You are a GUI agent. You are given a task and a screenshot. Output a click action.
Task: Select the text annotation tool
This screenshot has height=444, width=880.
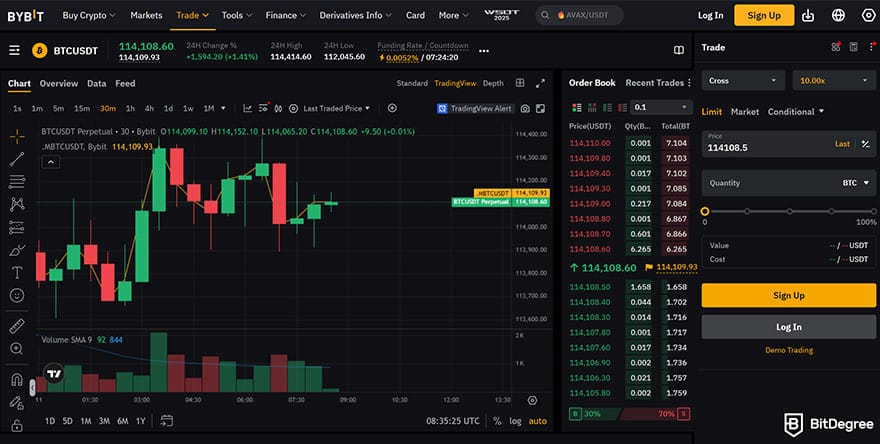click(x=17, y=273)
